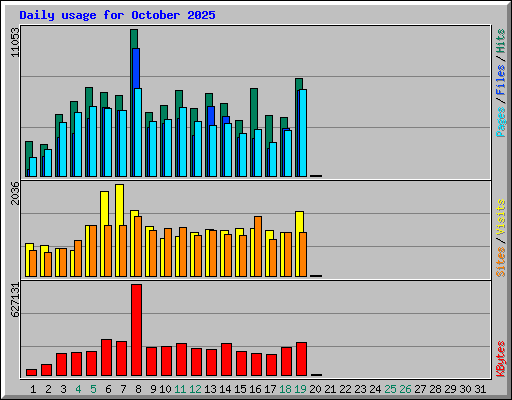Click day label 14 on the x-axis
Viewport: 512px width, 400px height.
(x=225, y=389)
